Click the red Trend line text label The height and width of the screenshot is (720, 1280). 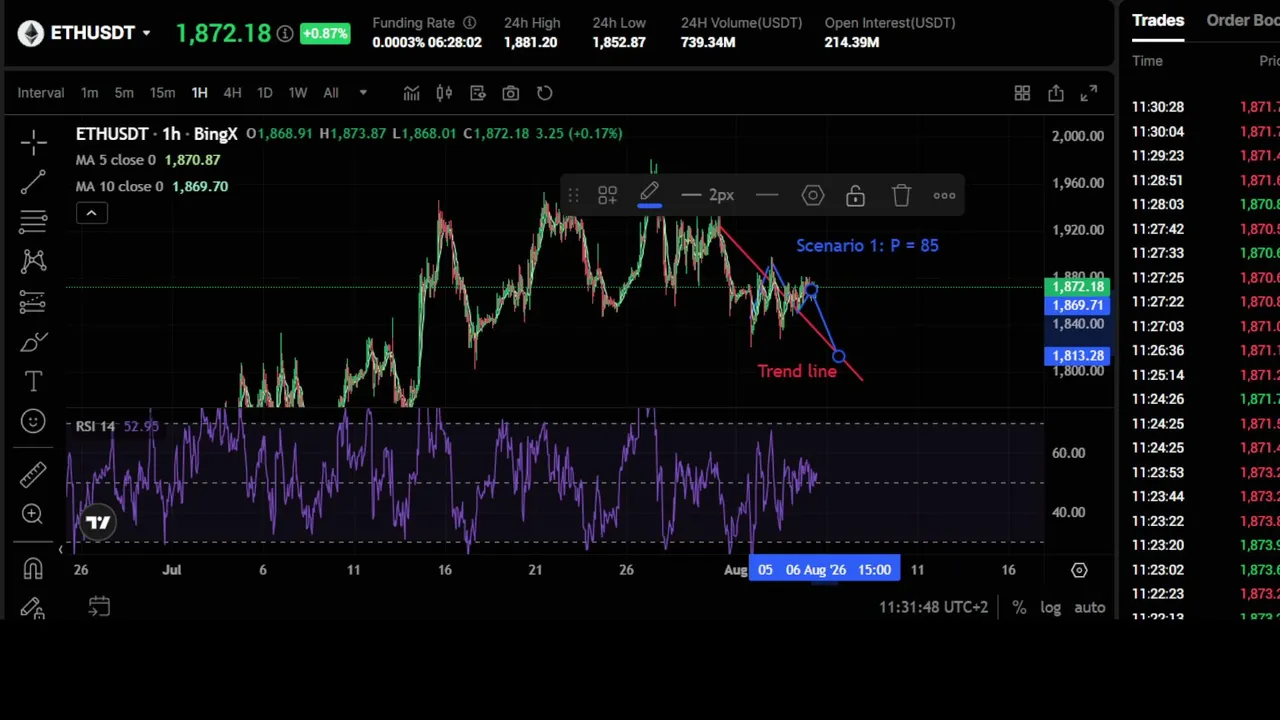[x=797, y=371]
